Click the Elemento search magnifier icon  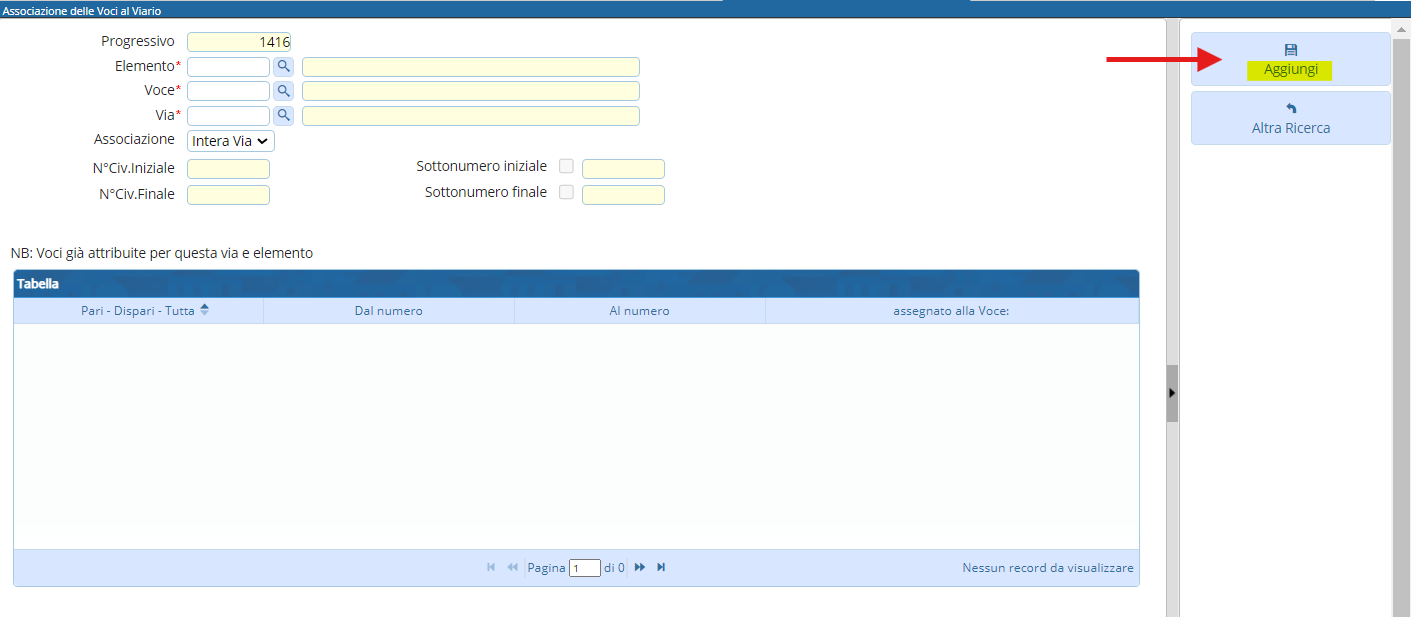click(284, 67)
